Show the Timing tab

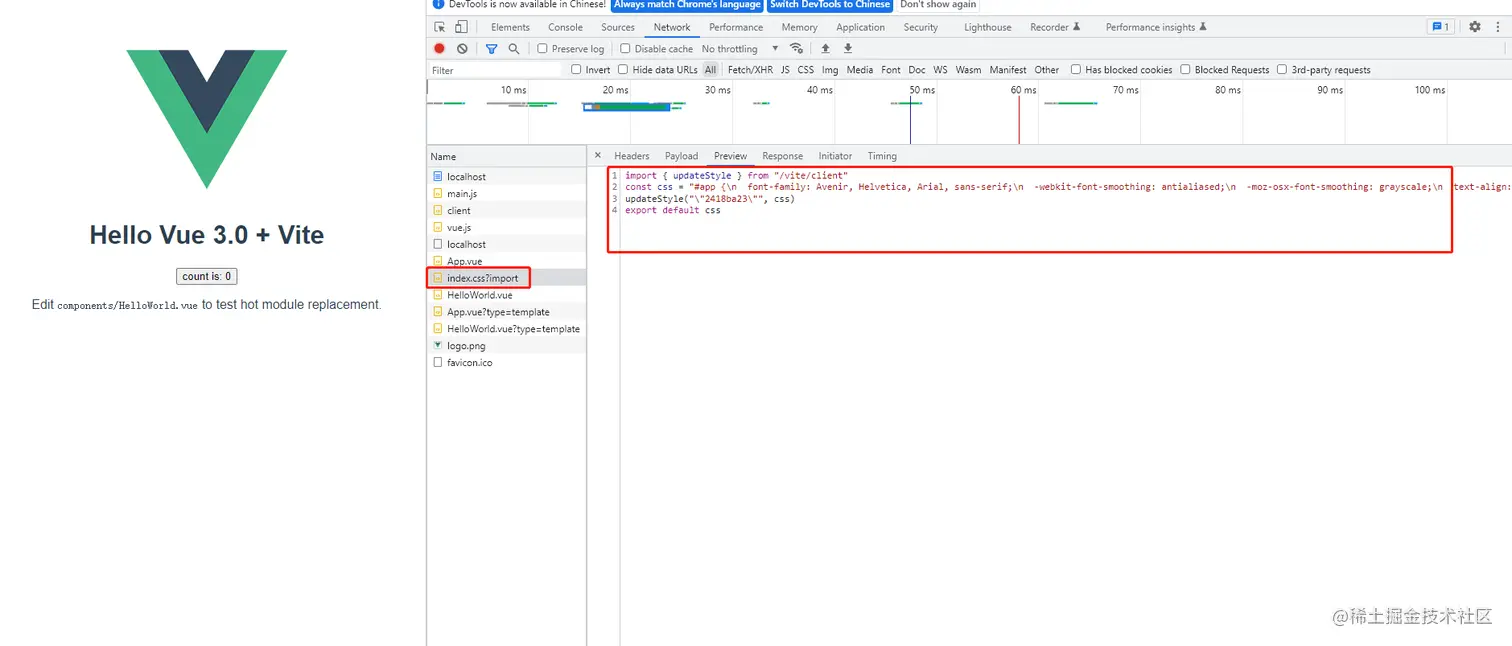coord(882,155)
